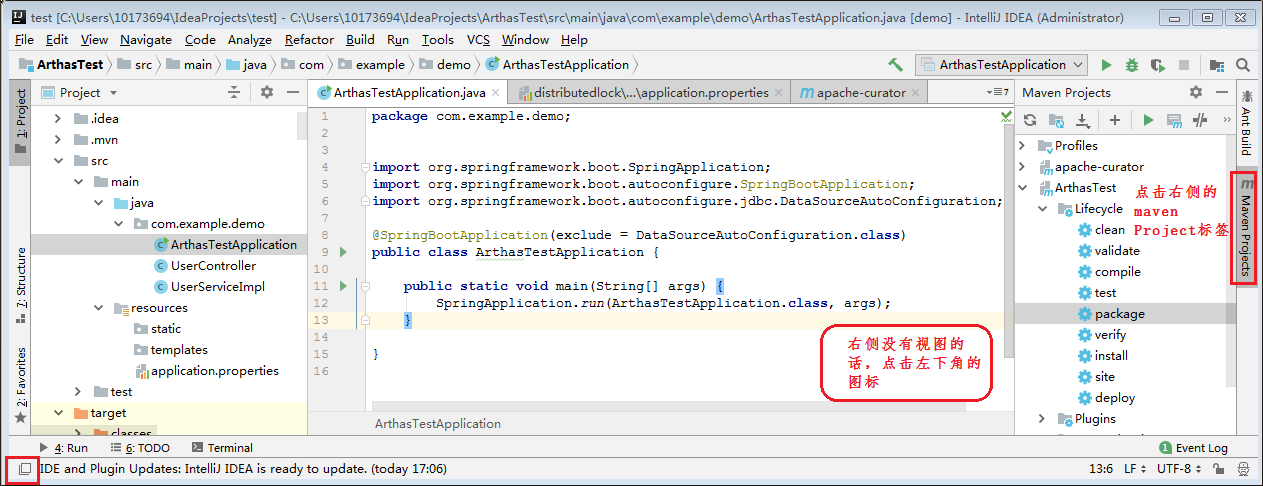Screen dimensions: 1263x486
Task: Add a Maven project with plus icon
Action: 1115,120
